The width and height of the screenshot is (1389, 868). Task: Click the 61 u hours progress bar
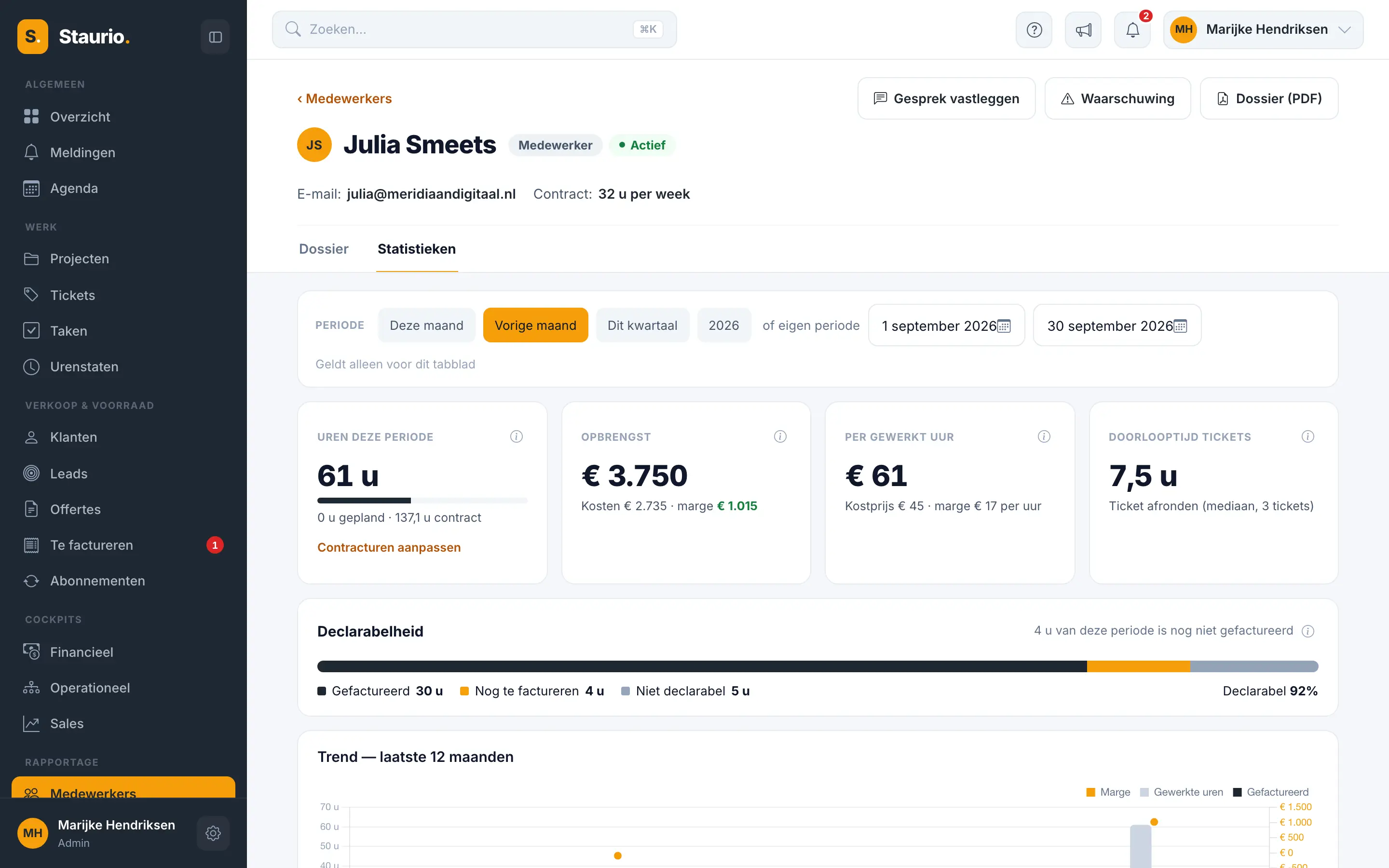tap(422, 501)
